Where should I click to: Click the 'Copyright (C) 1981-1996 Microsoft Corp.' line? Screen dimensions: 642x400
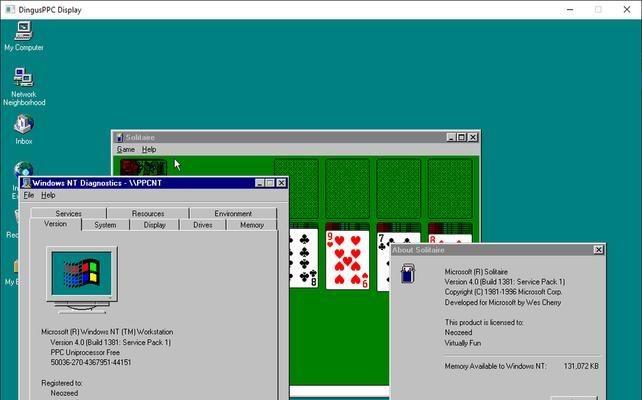[503, 292]
